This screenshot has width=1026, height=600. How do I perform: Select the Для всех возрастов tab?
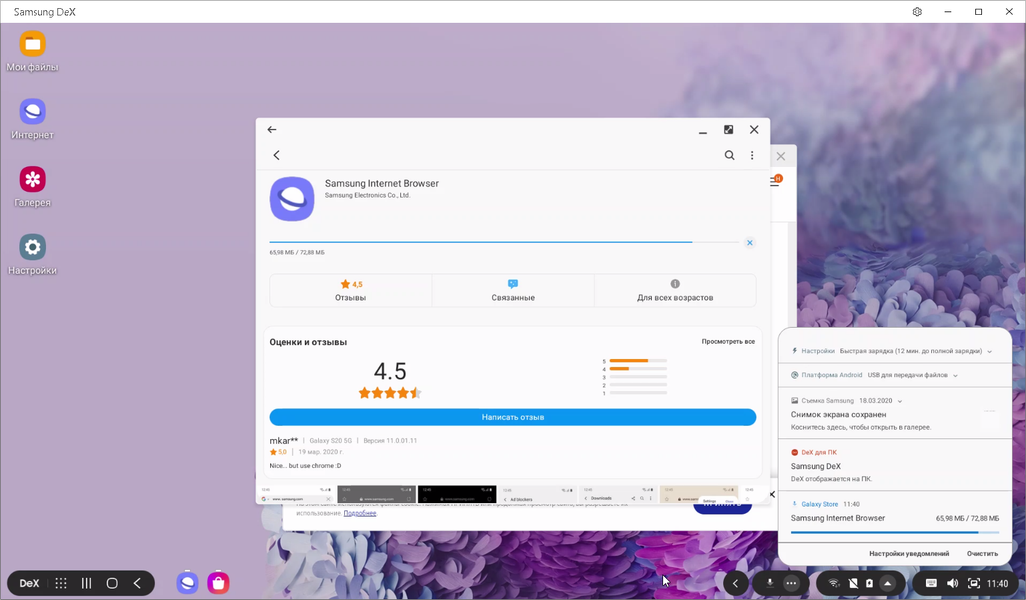(675, 290)
